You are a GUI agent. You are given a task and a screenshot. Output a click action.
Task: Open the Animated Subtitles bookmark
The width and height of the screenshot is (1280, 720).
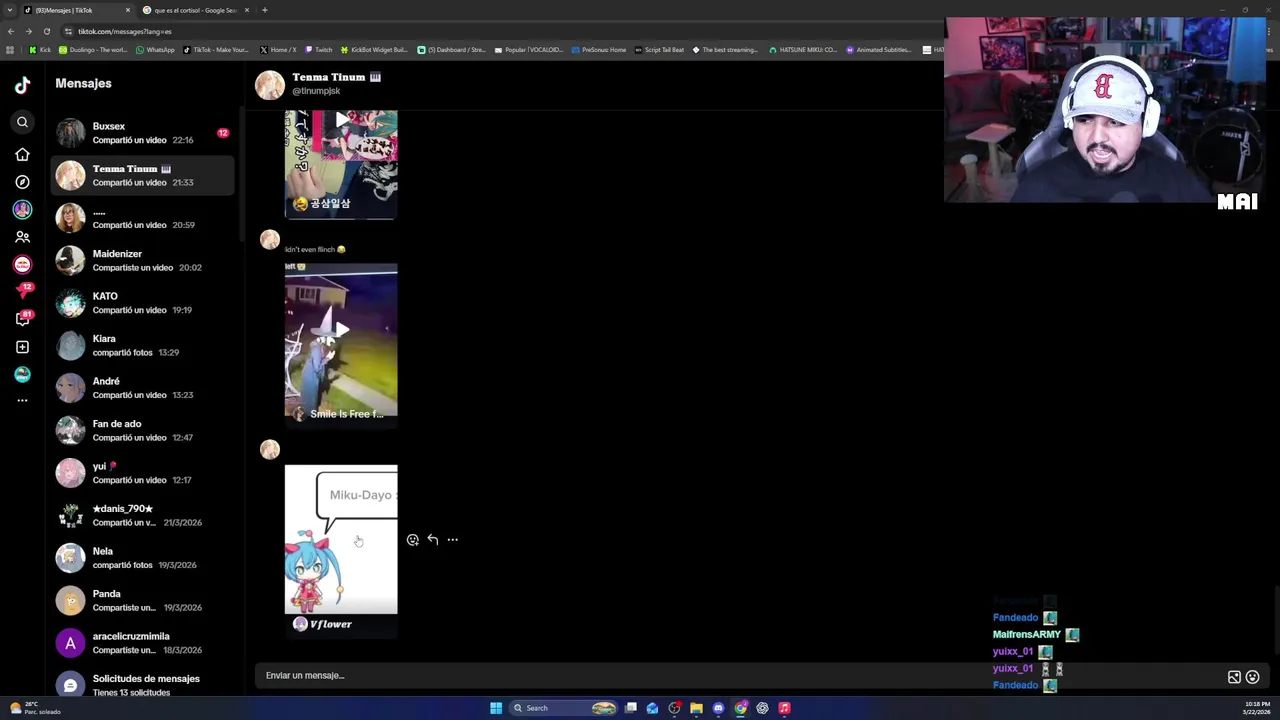[x=878, y=49]
